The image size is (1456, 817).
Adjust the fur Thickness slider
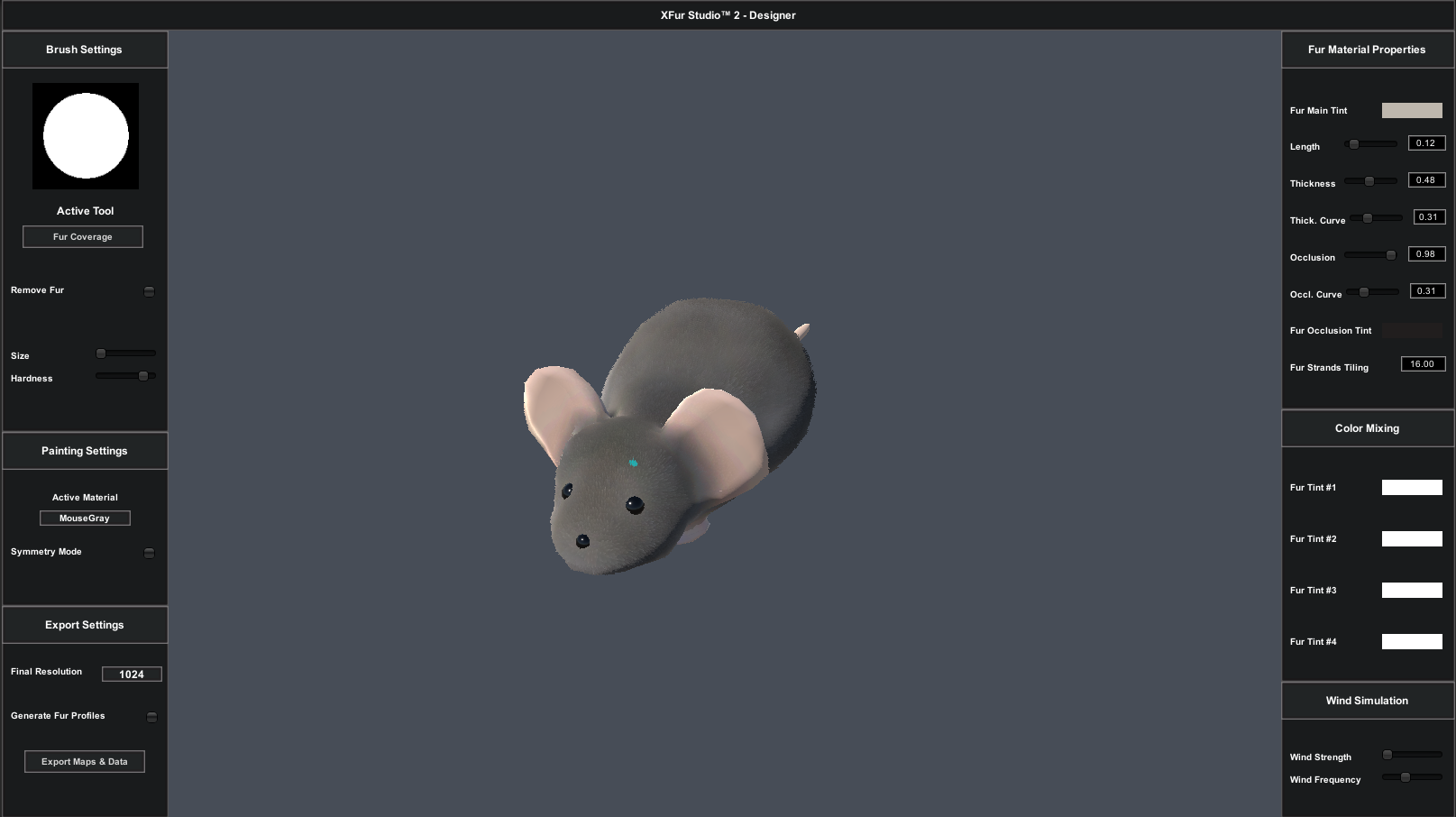click(1370, 181)
